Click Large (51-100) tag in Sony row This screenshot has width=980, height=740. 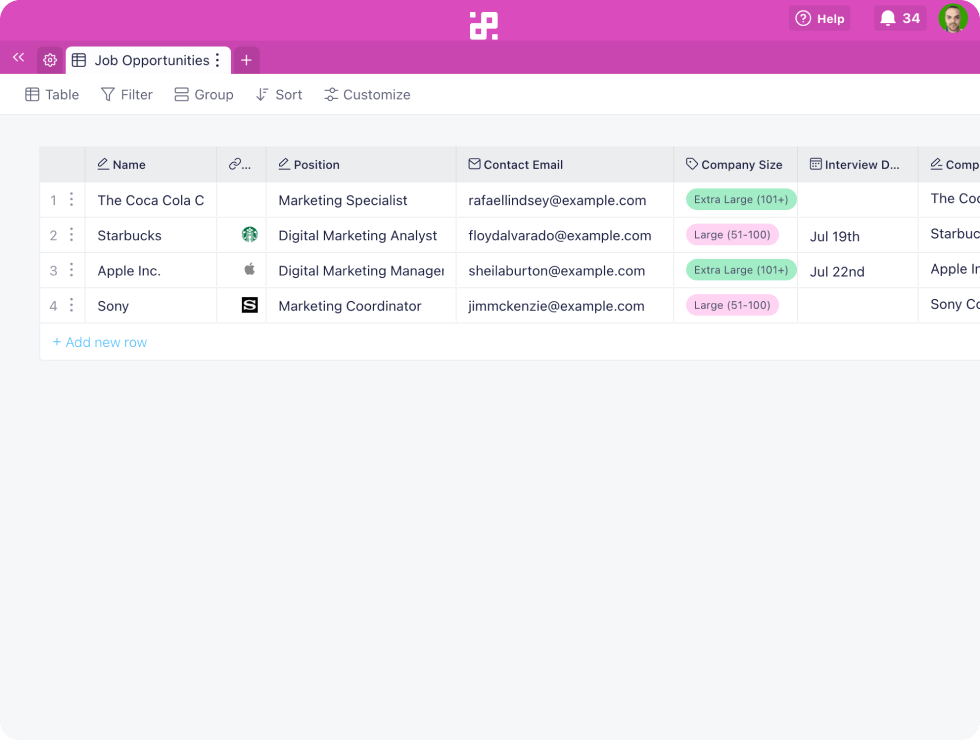tap(732, 305)
